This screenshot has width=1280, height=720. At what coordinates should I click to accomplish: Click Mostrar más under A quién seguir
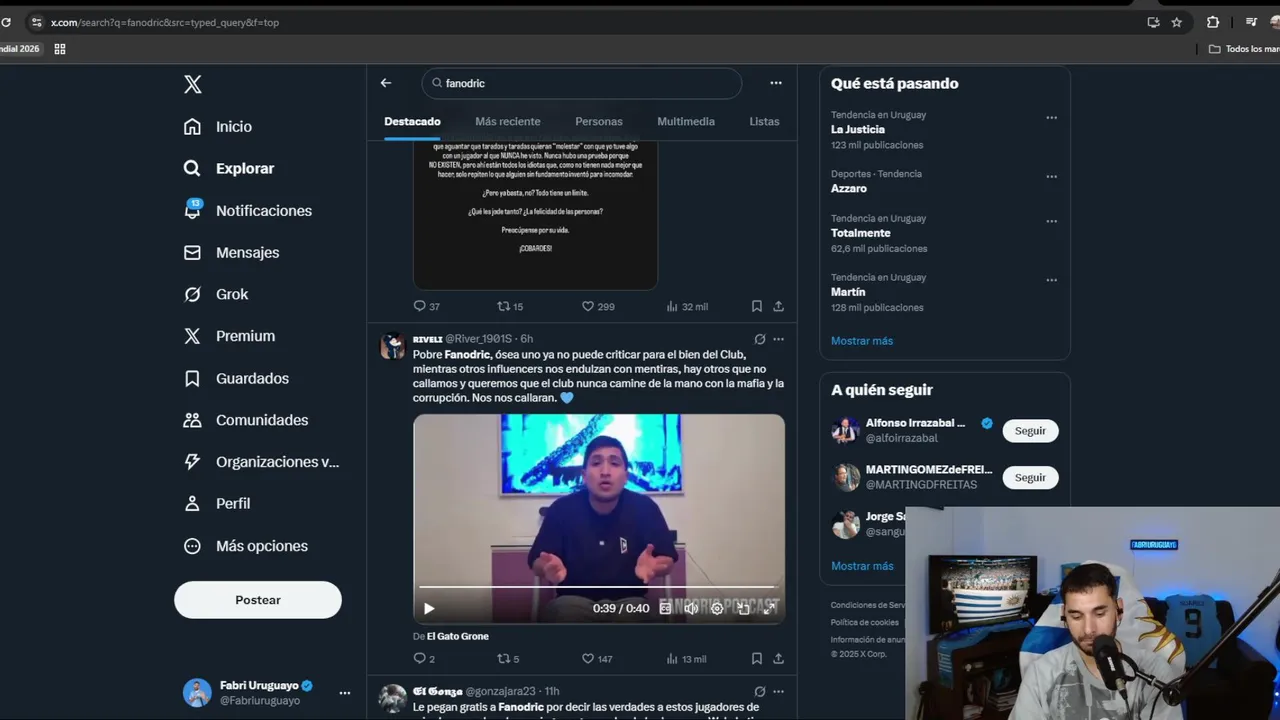[x=862, y=566]
